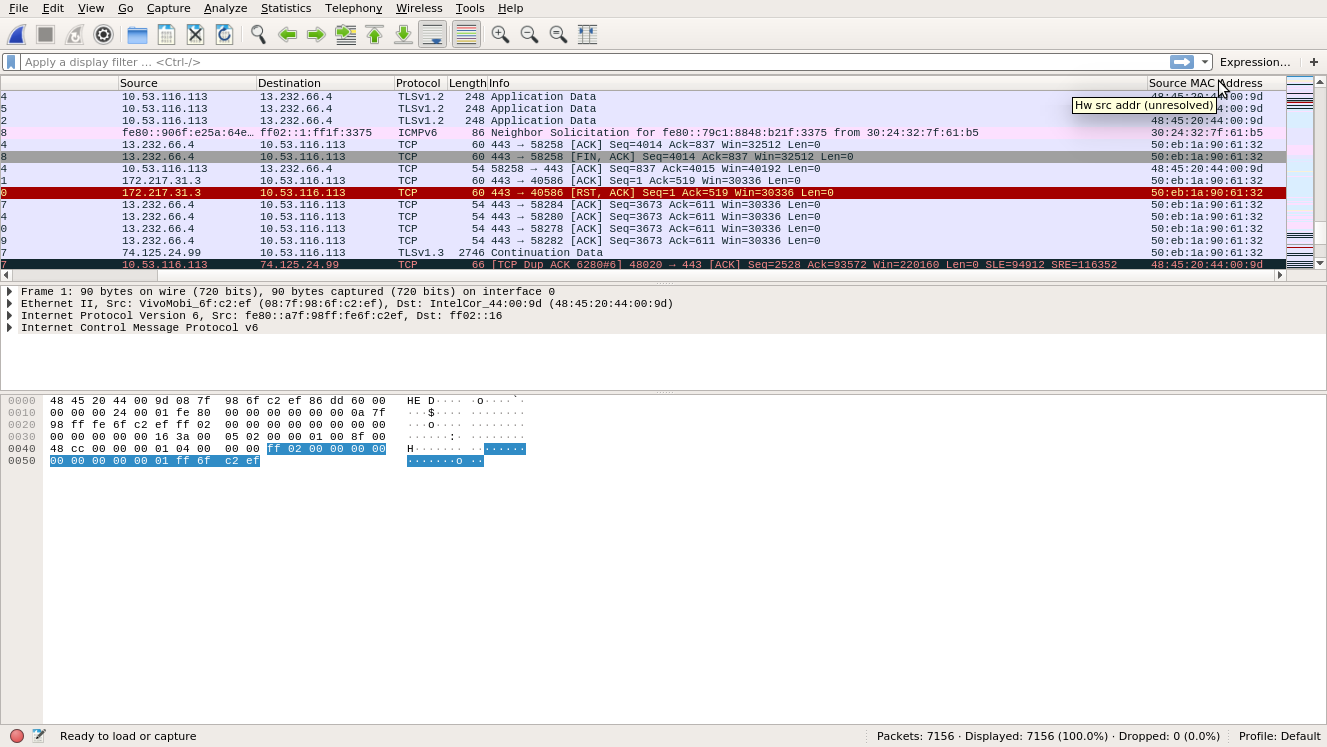
Task: Click the intelligent scrollbar minimap
Action: (x=1299, y=172)
